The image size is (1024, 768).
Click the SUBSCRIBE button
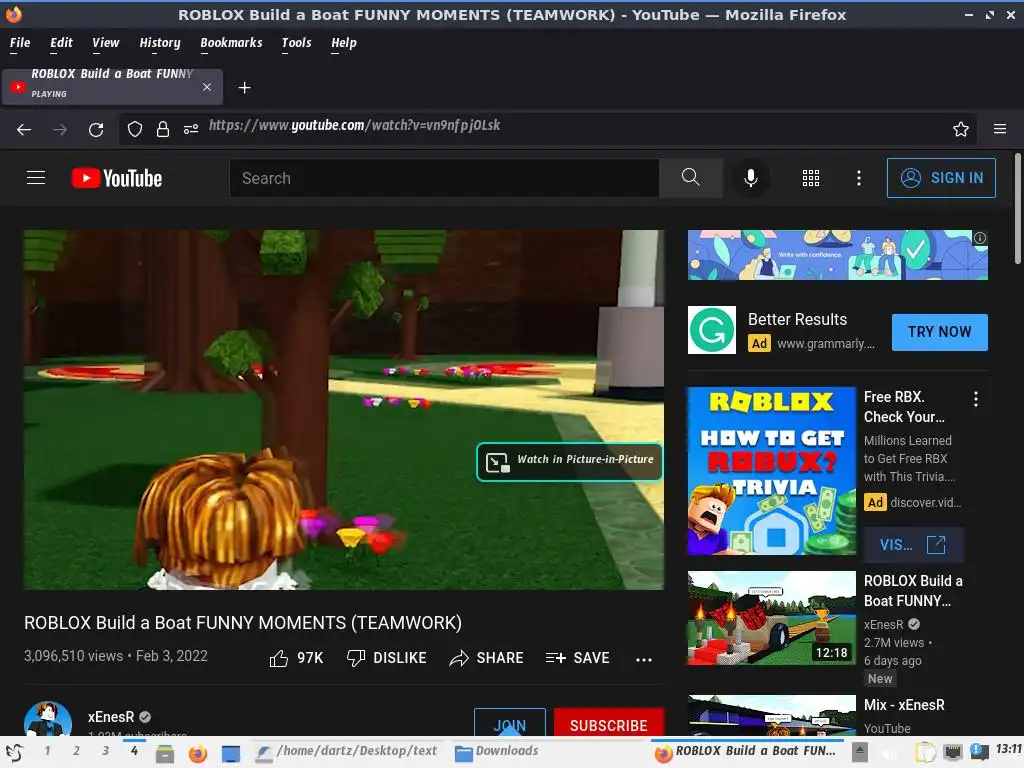(608, 722)
